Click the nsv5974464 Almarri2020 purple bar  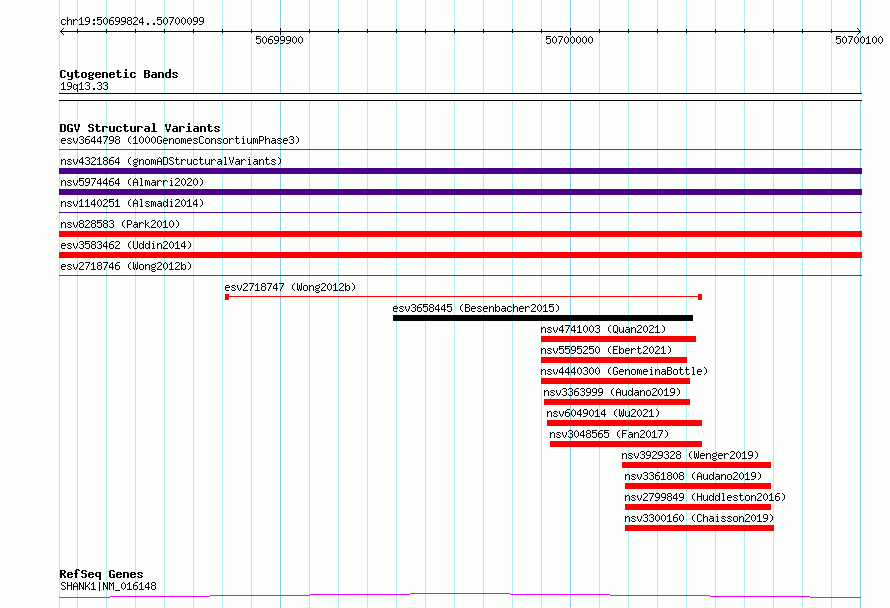460,192
